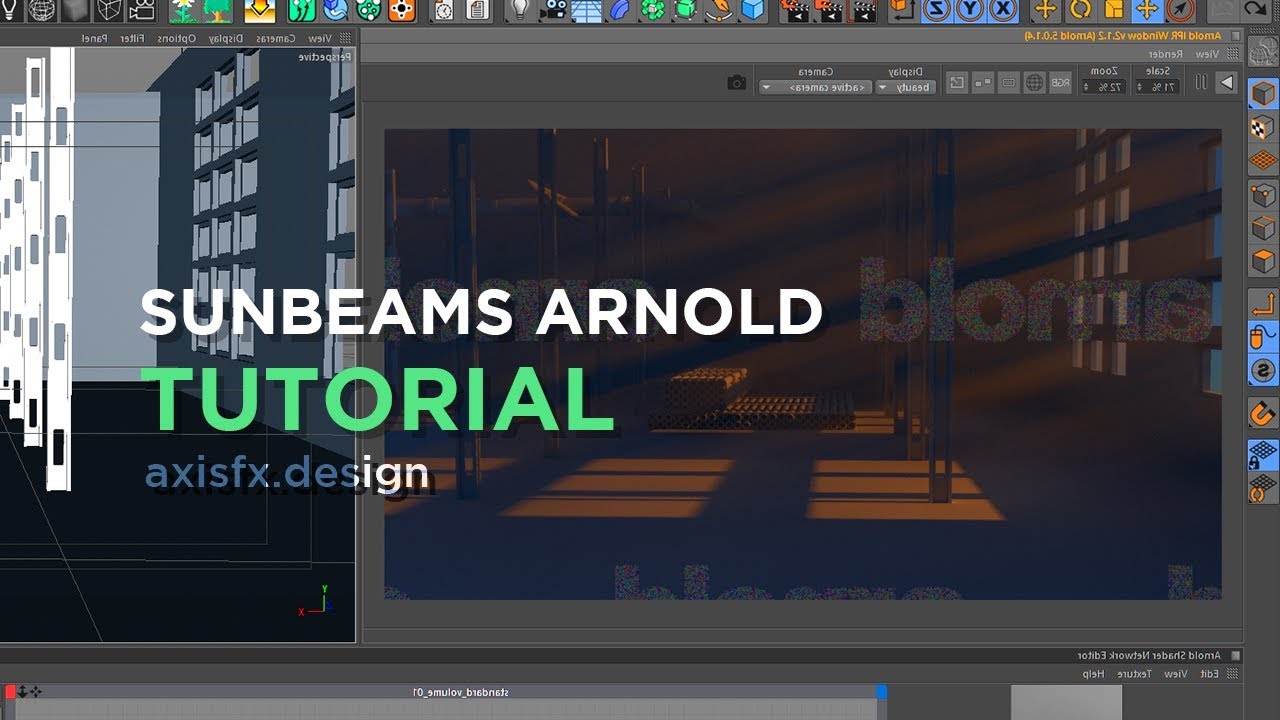
Task: Click the document page icon in toolbar
Action: click(477, 10)
